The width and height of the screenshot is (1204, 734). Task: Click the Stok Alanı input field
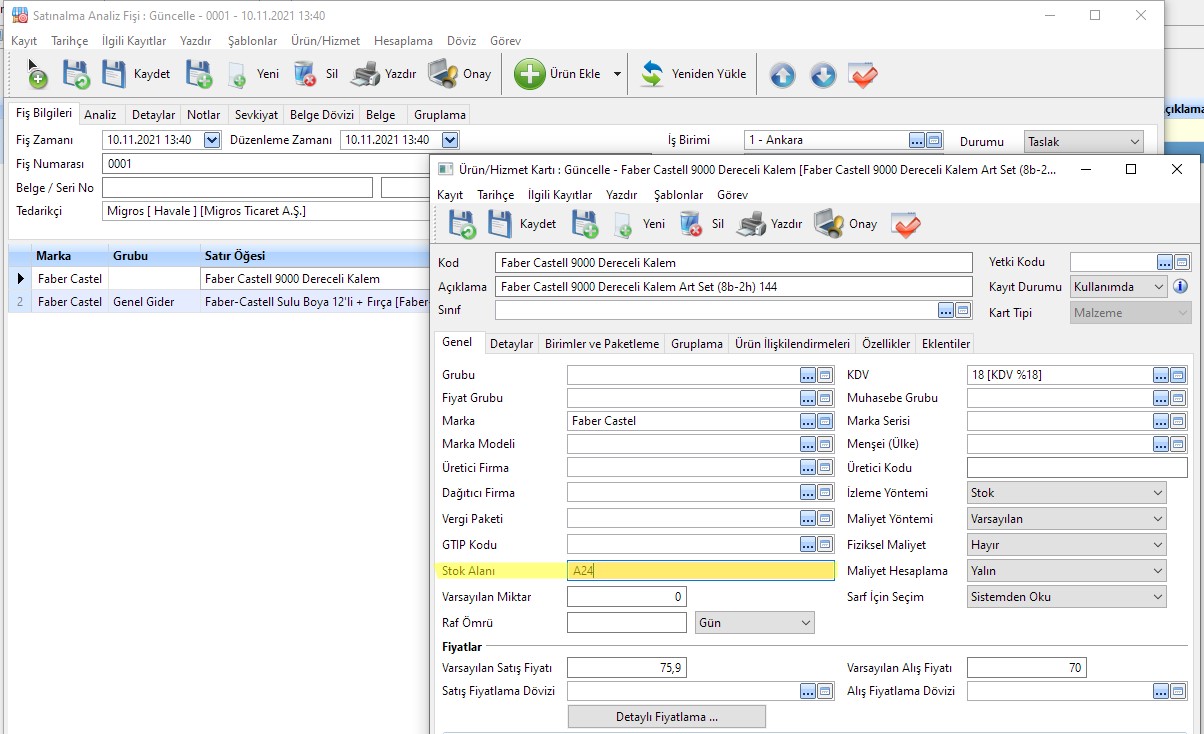click(x=700, y=571)
